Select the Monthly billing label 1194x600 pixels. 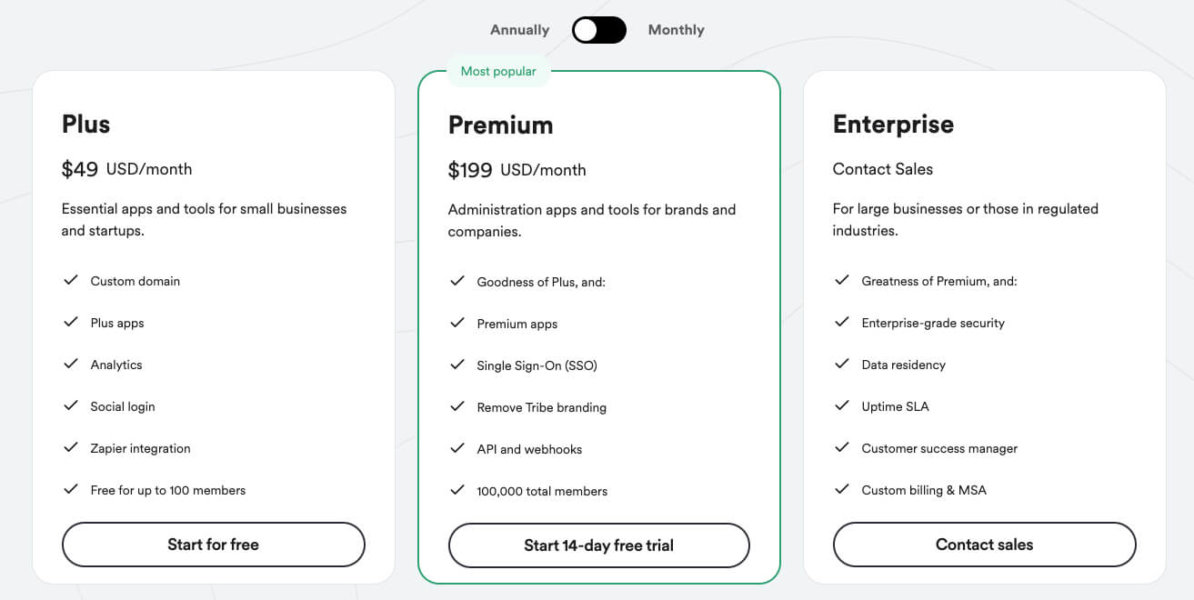pos(676,30)
